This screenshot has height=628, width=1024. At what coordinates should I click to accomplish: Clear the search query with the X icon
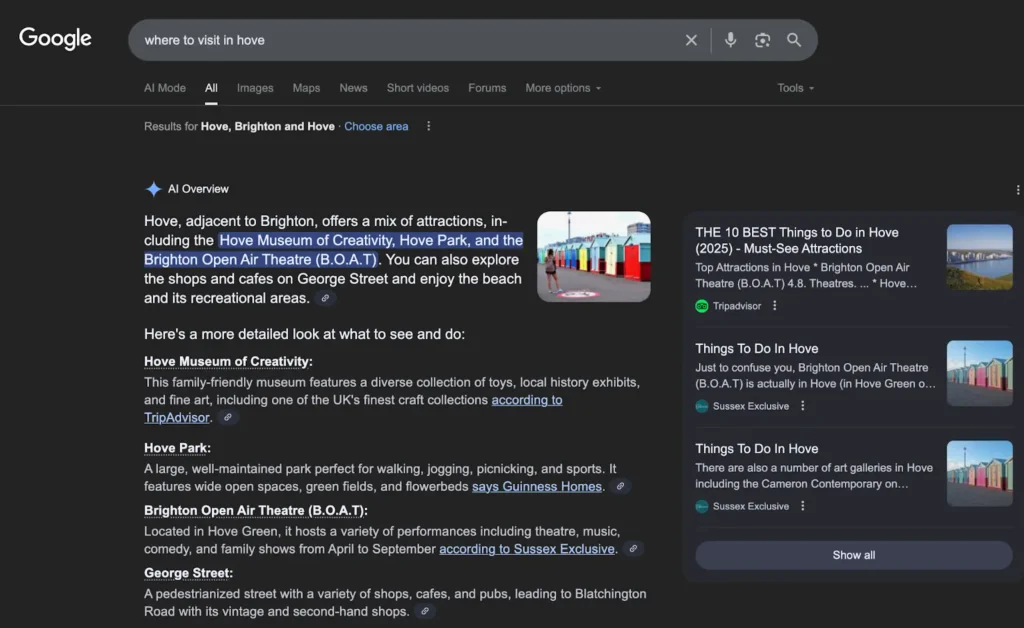coord(691,40)
